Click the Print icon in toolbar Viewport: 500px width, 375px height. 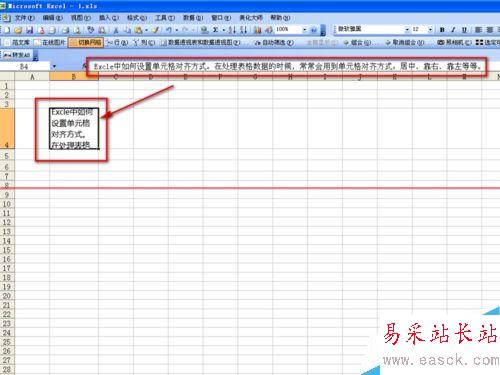tap(65, 30)
